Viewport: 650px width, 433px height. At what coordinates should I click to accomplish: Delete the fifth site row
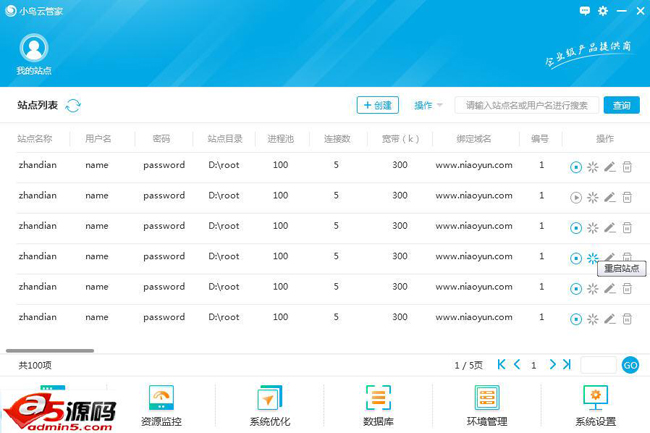pyautogui.click(x=627, y=289)
